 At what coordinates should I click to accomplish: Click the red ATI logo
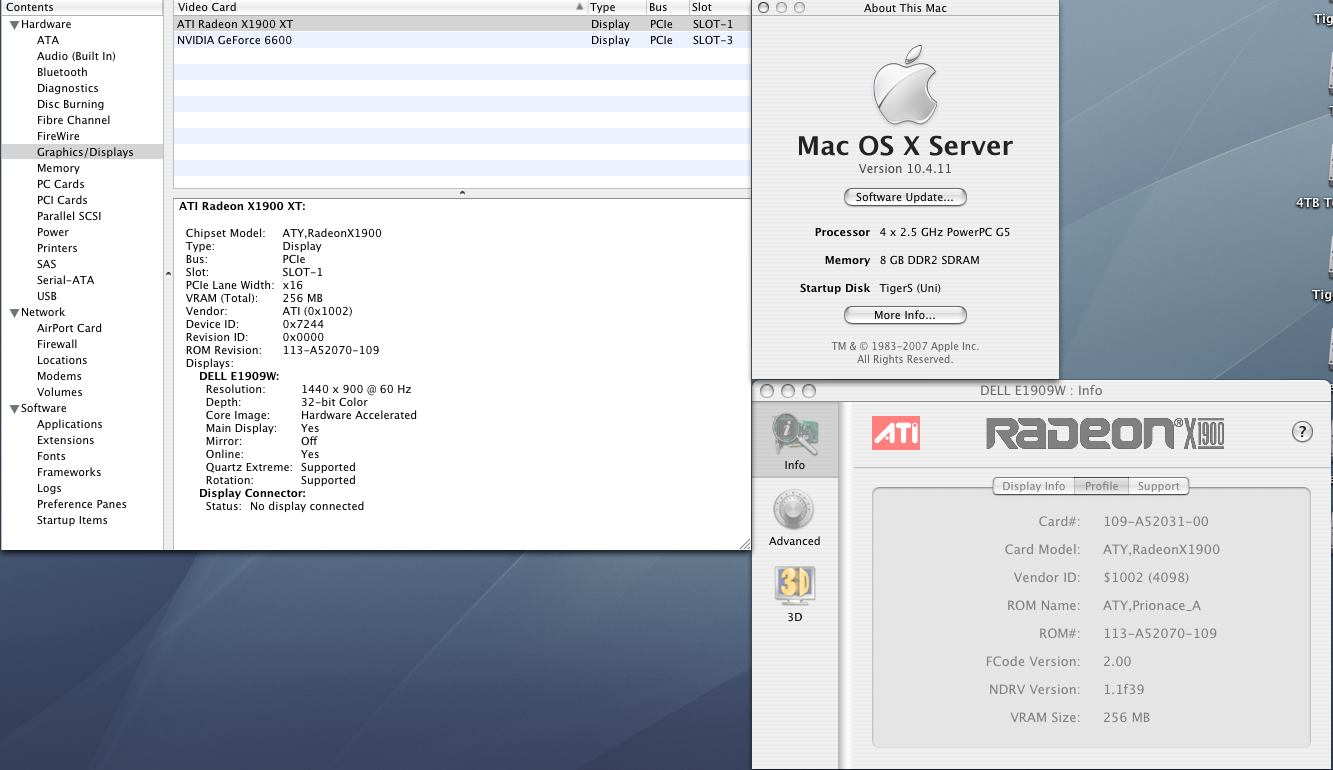pos(896,433)
